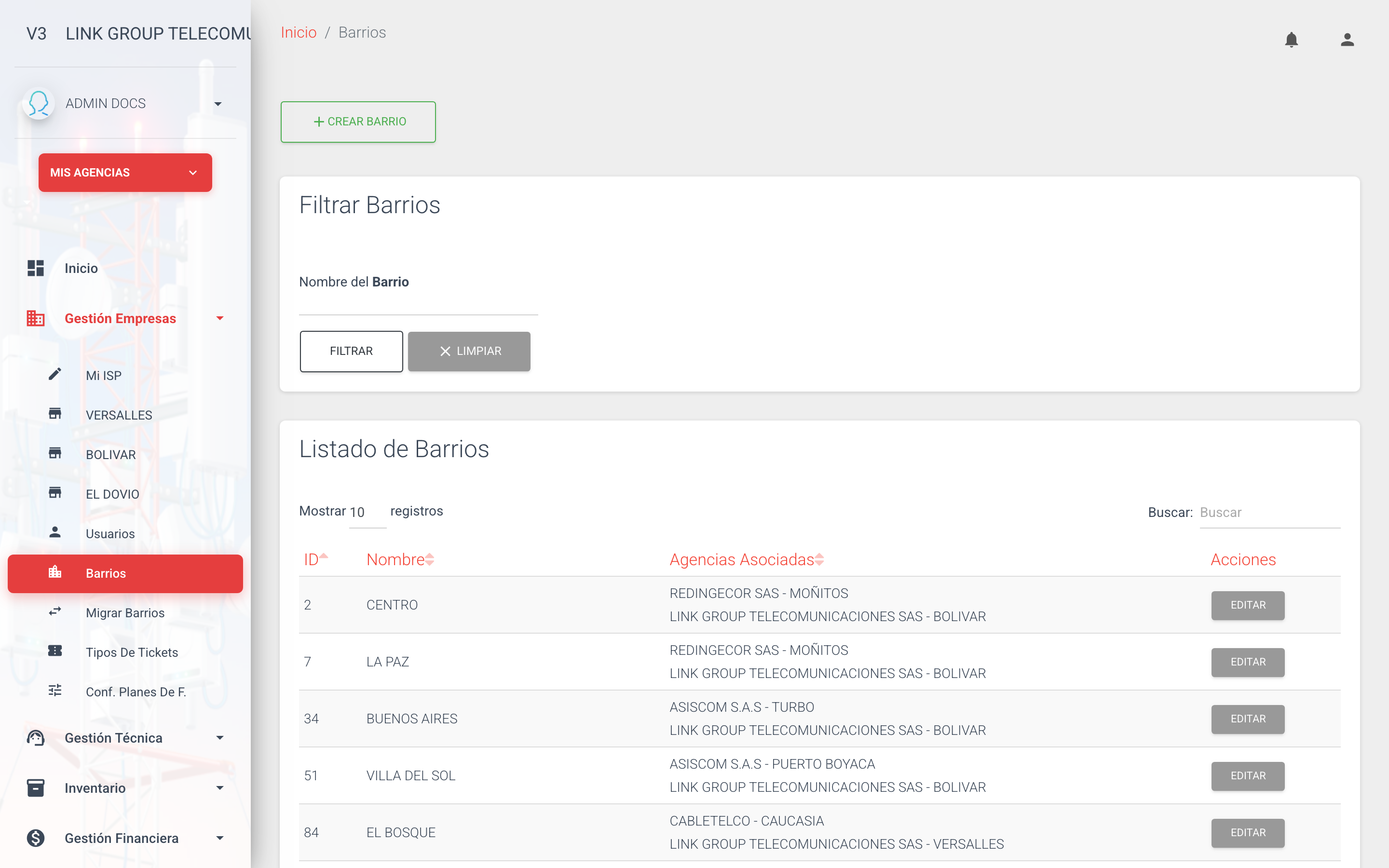The image size is (1389, 868).
Task: Open EL DOVIO agency menu item
Action: coord(125,494)
